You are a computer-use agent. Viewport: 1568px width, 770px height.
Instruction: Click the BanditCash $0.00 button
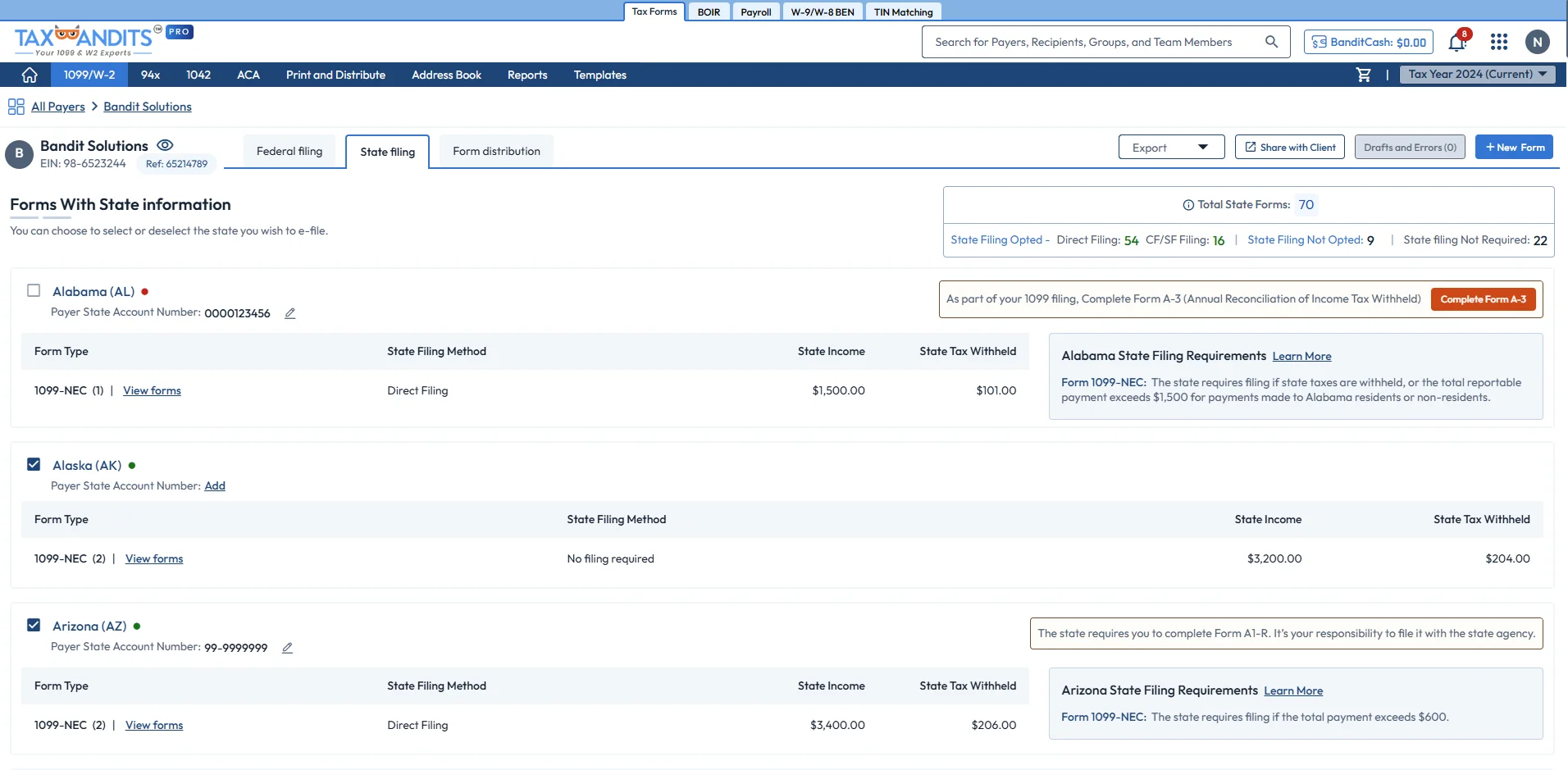(x=1369, y=42)
